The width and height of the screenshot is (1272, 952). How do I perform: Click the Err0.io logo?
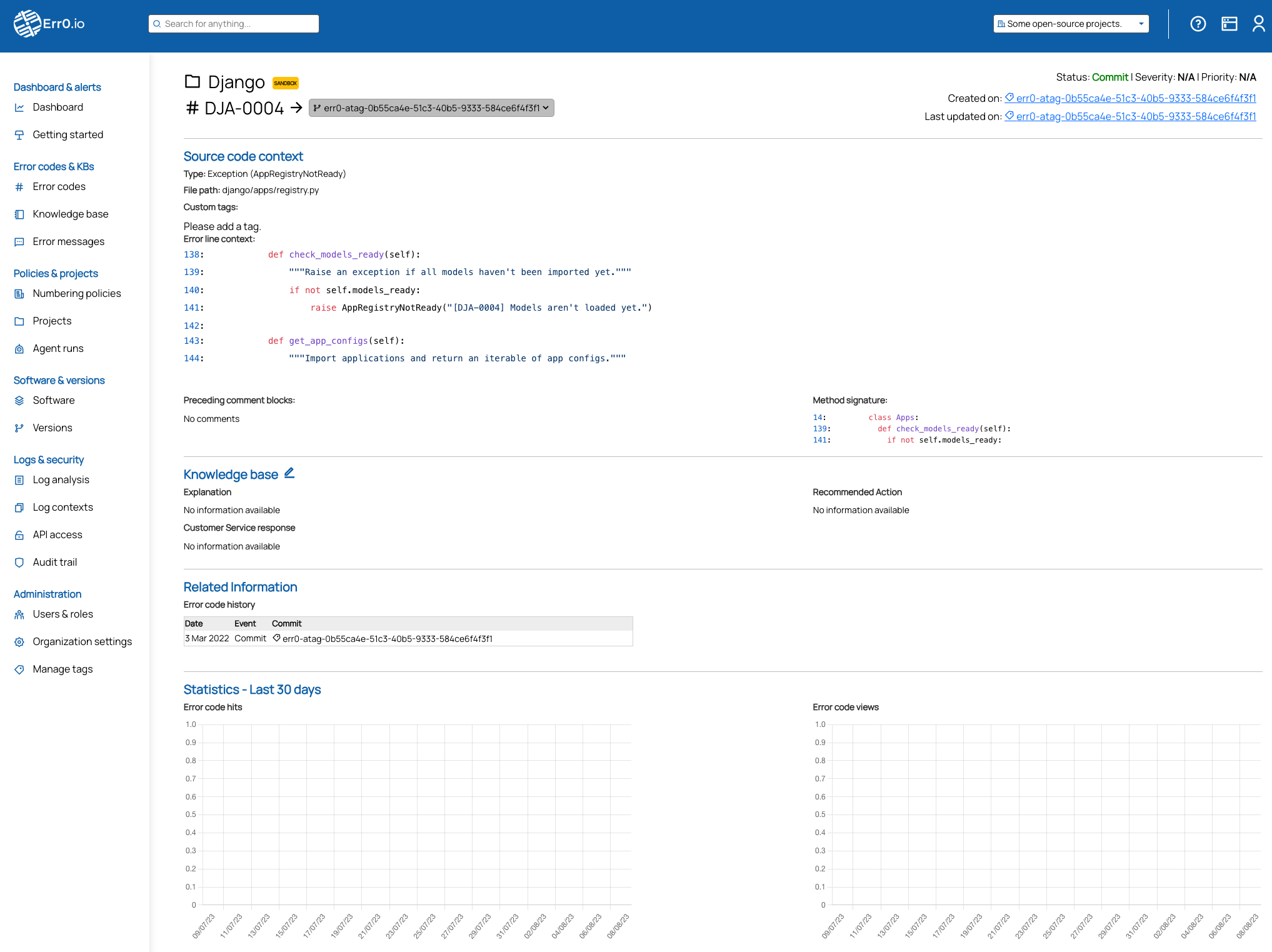click(49, 24)
